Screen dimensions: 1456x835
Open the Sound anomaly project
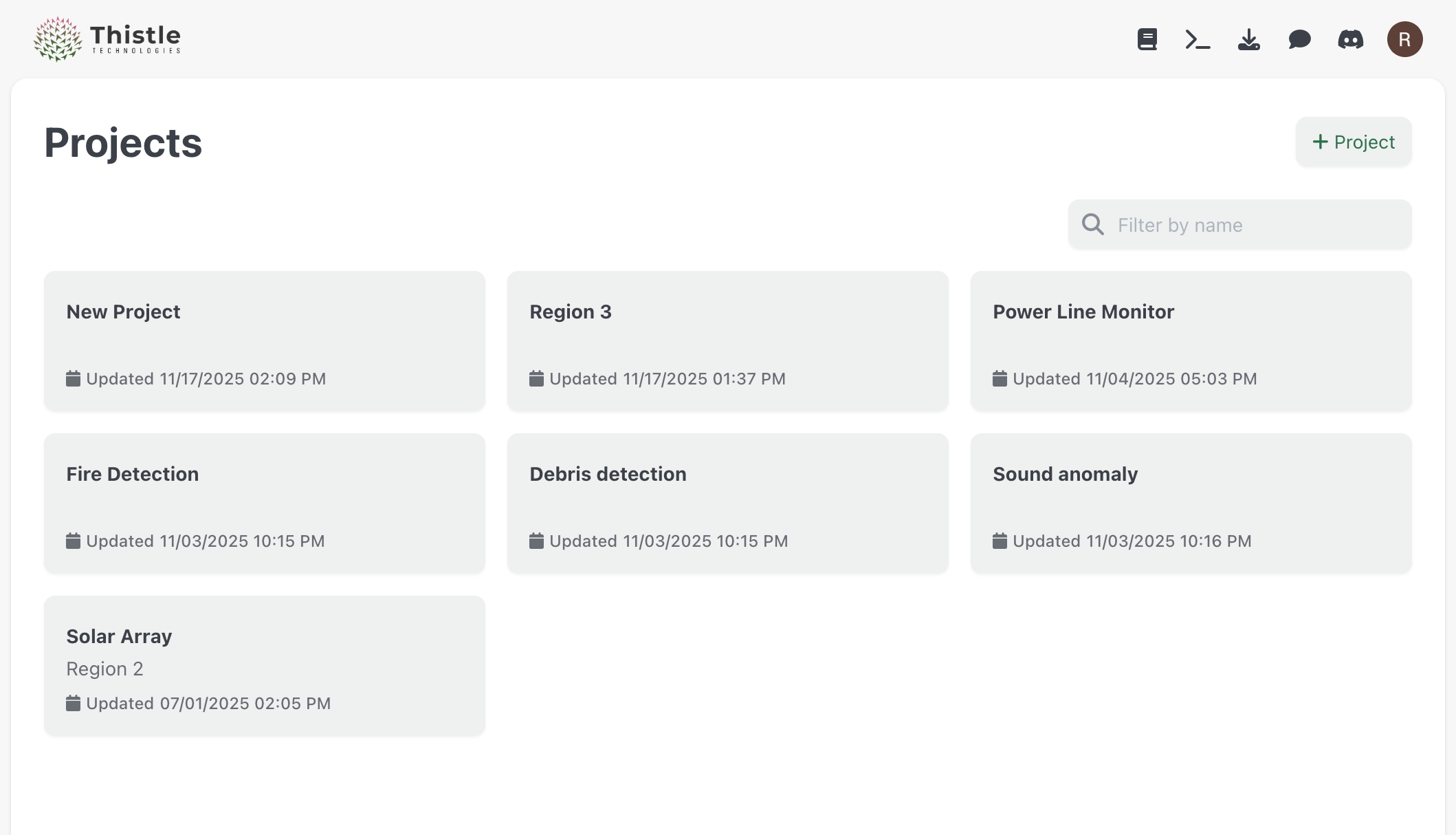pos(1191,503)
